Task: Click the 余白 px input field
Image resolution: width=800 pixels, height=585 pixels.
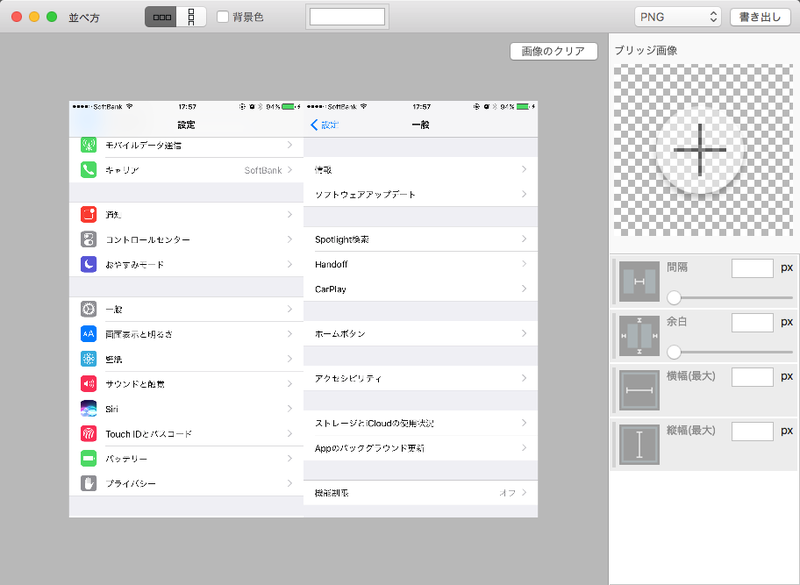Action: point(752,322)
